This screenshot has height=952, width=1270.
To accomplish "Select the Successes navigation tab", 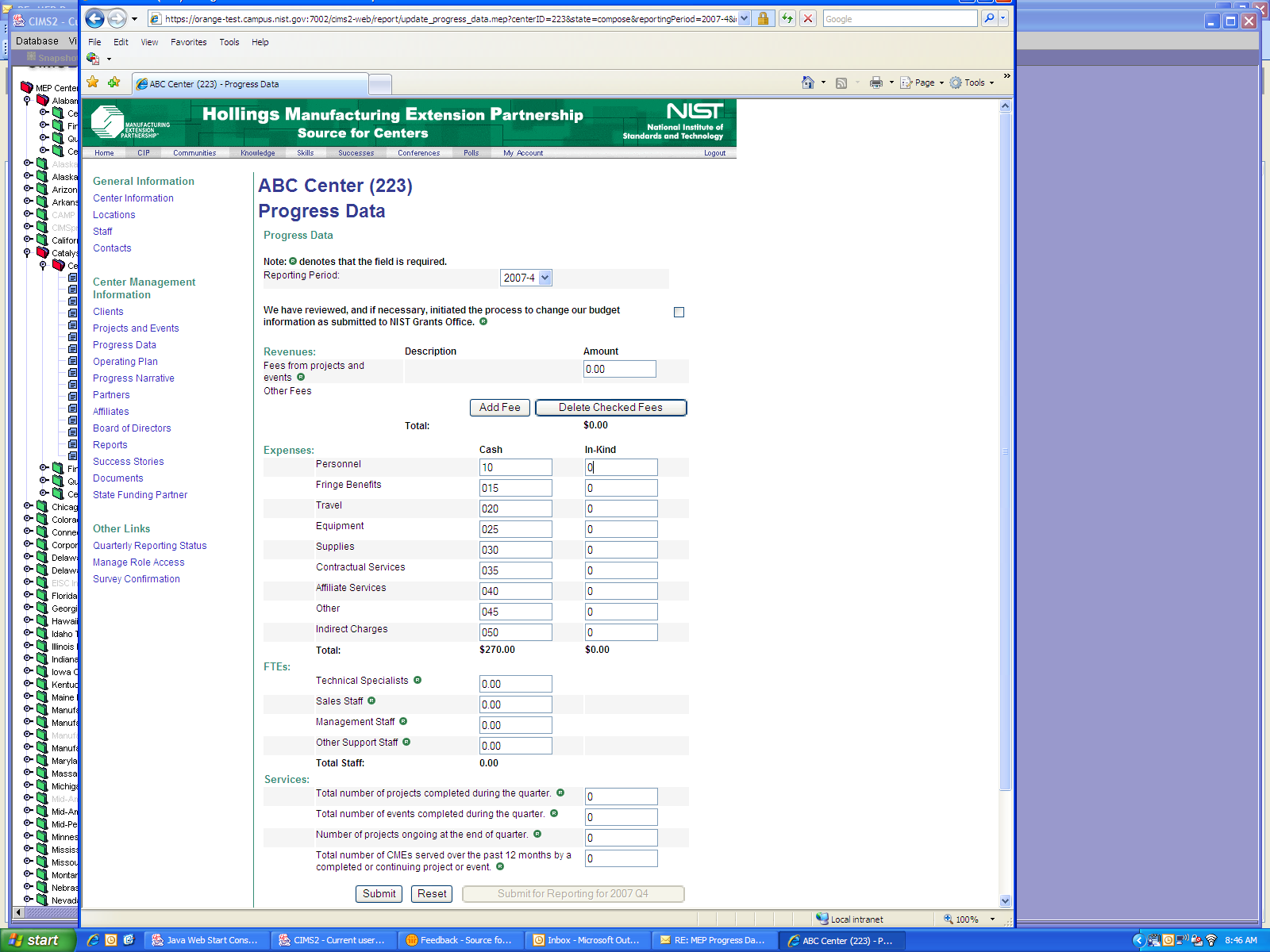I will tap(356, 153).
